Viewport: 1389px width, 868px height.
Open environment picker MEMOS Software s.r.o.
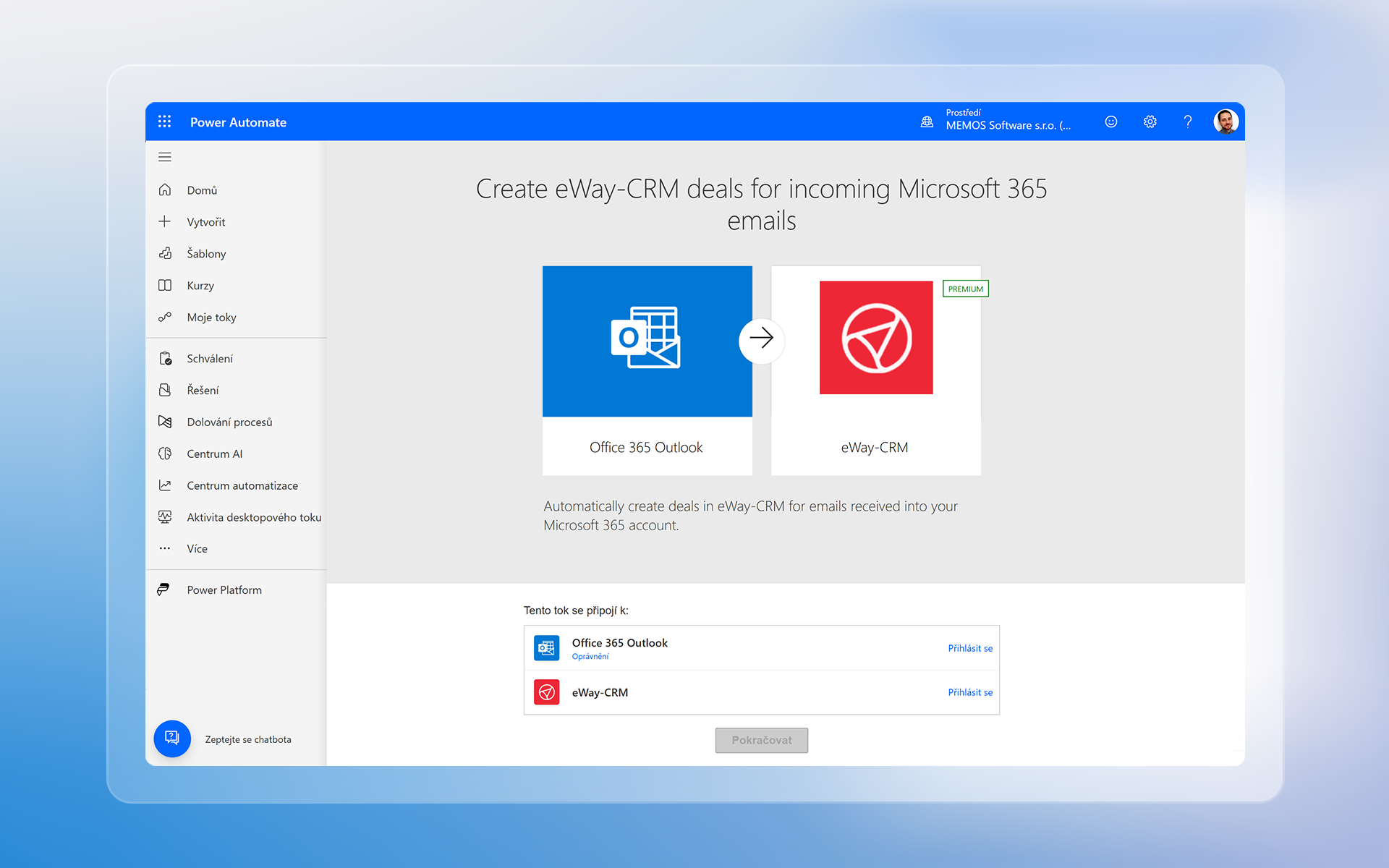point(995,120)
